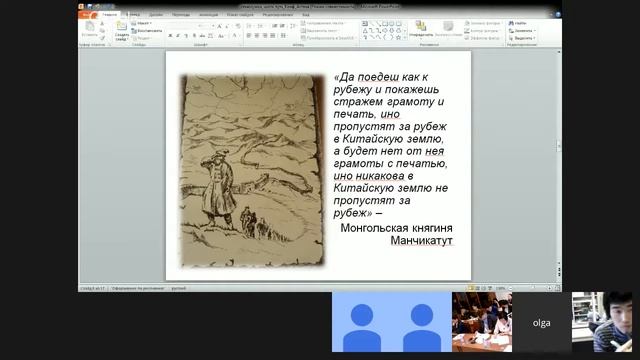Image resolution: width=640 pixels, height=360 pixels.
Task: Open the File (Файл) tab
Action: click(88, 15)
